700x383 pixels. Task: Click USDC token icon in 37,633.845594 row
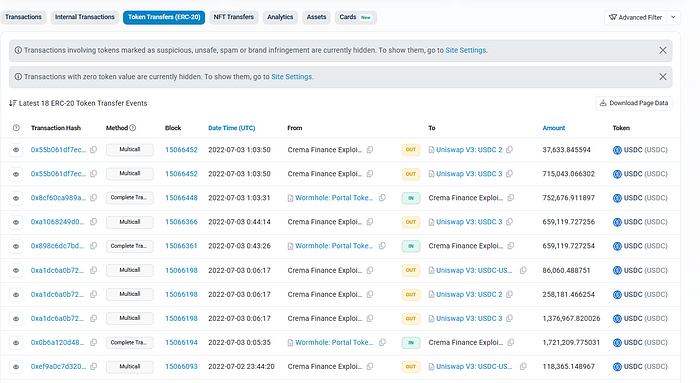click(x=617, y=150)
